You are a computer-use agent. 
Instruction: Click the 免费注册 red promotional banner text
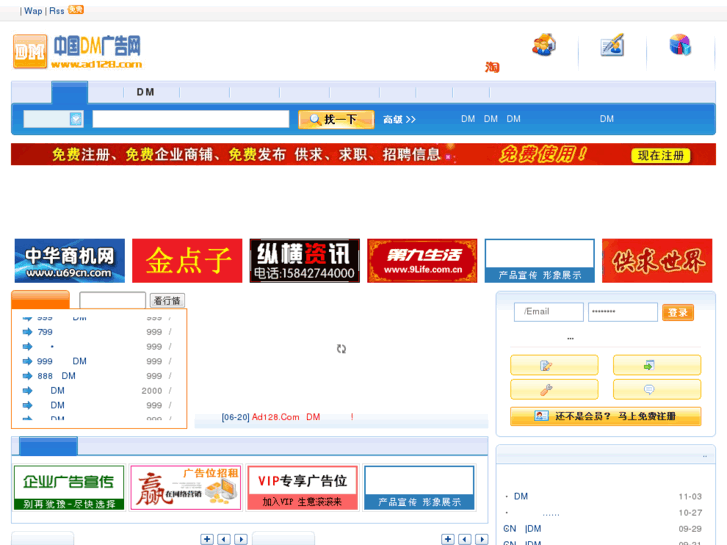[364, 154]
